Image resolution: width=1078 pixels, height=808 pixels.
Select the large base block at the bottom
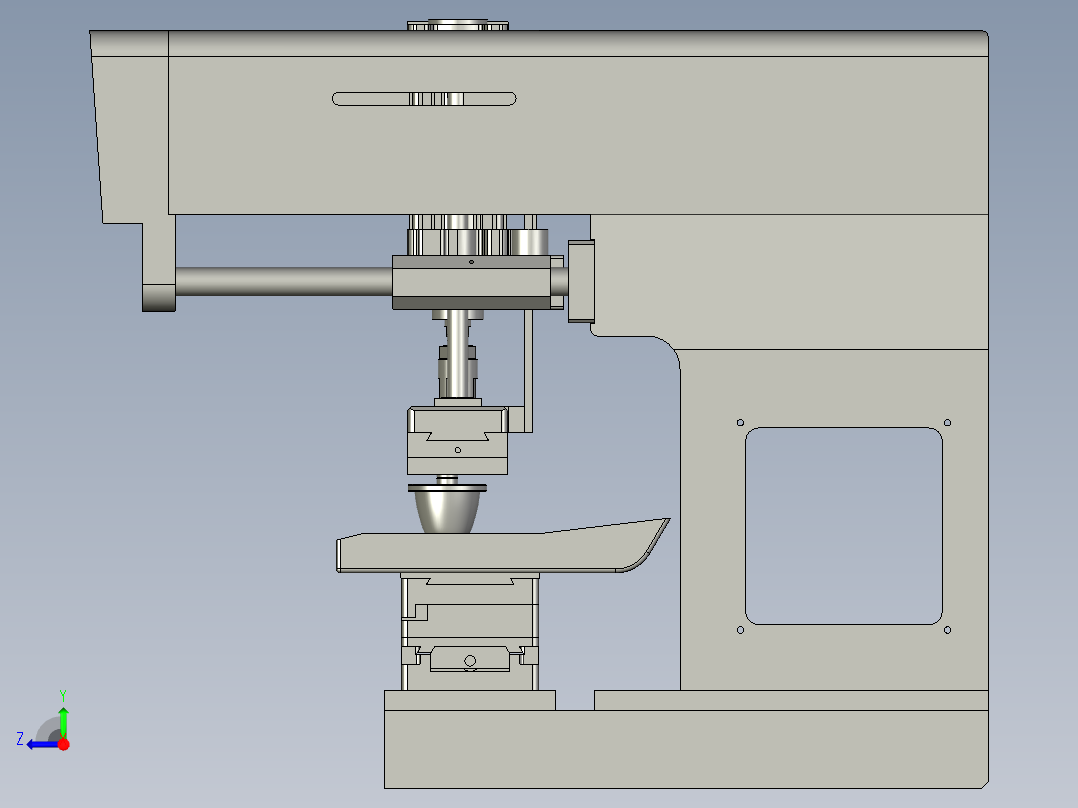coord(686,749)
